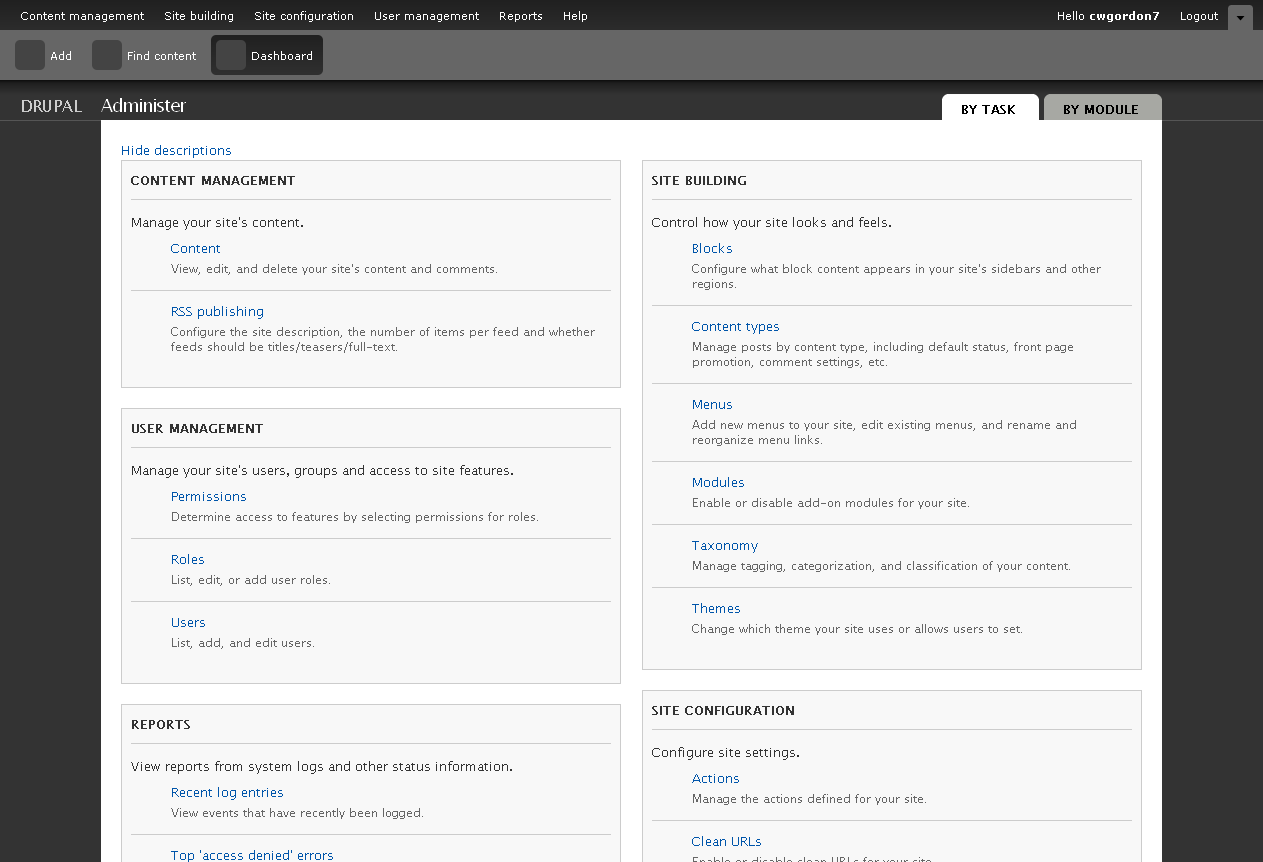
Task: Open the Reports menu
Action: (521, 16)
